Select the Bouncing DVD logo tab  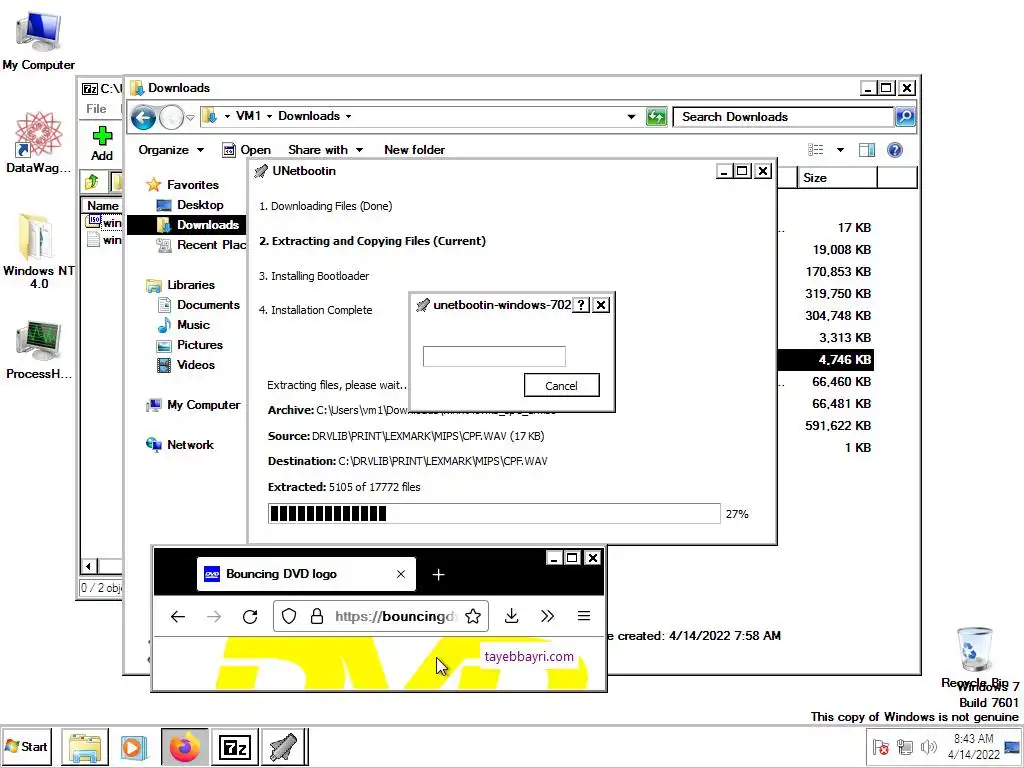(x=306, y=574)
